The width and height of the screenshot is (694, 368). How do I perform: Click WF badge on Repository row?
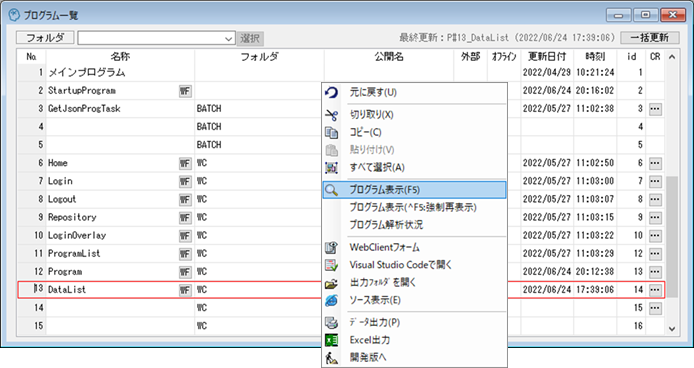(185, 218)
